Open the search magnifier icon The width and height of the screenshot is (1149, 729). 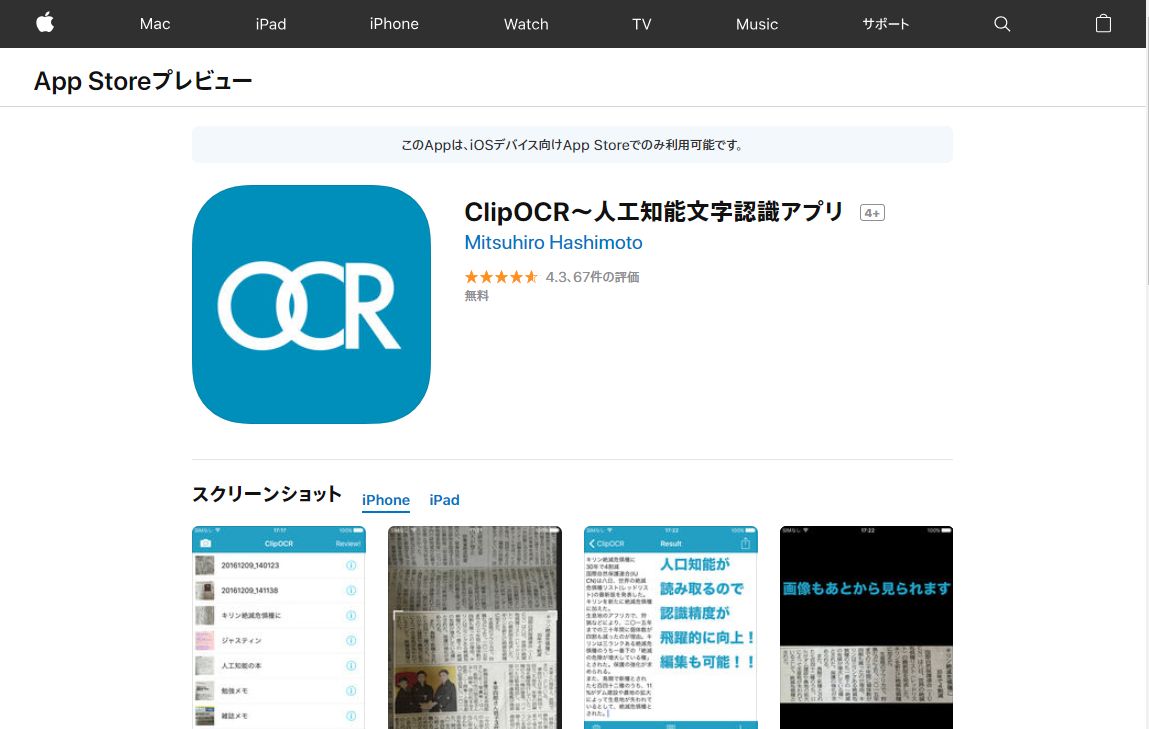click(x=1002, y=24)
